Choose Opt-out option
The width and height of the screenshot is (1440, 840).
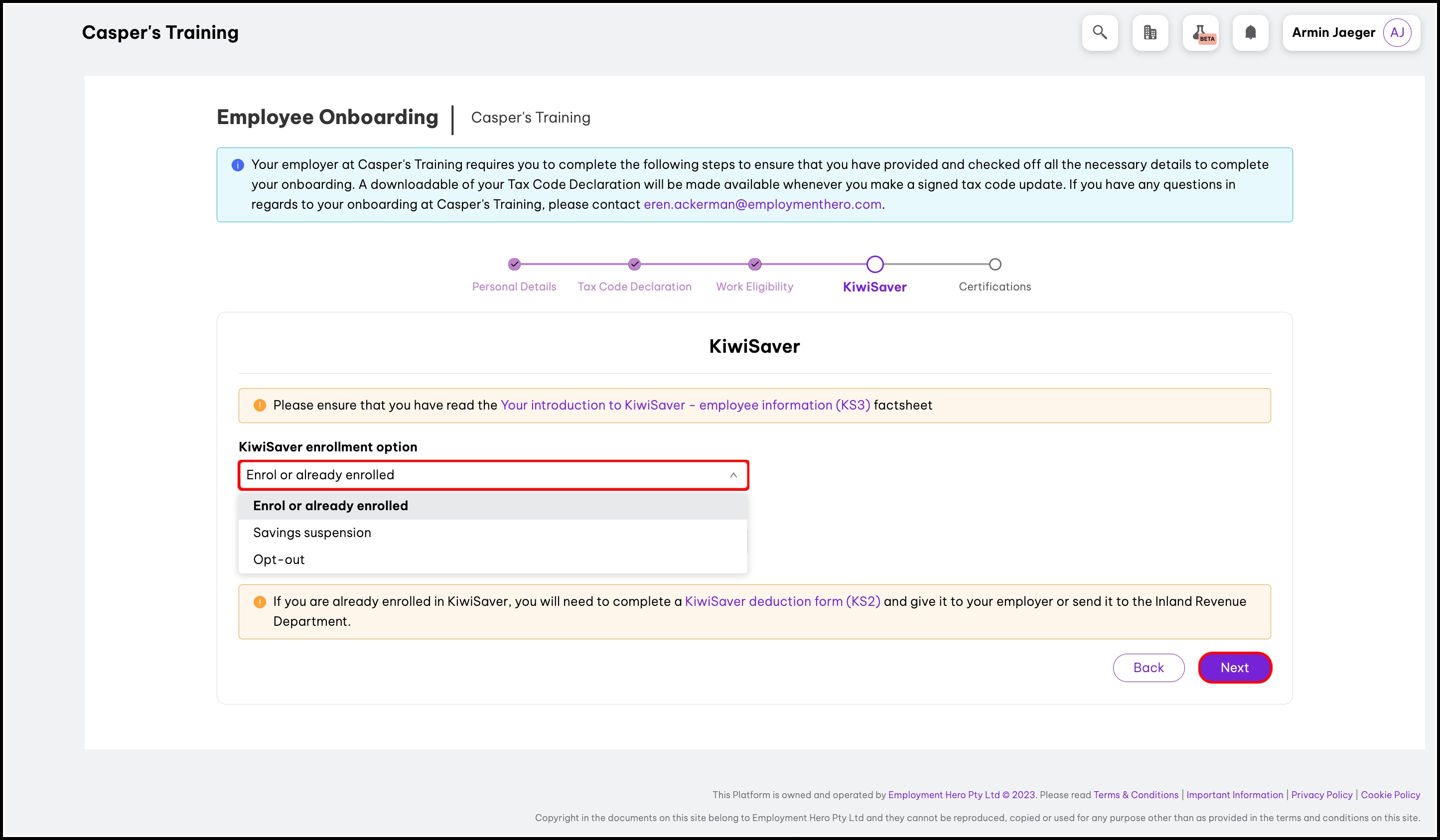click(x=493, y=560)
